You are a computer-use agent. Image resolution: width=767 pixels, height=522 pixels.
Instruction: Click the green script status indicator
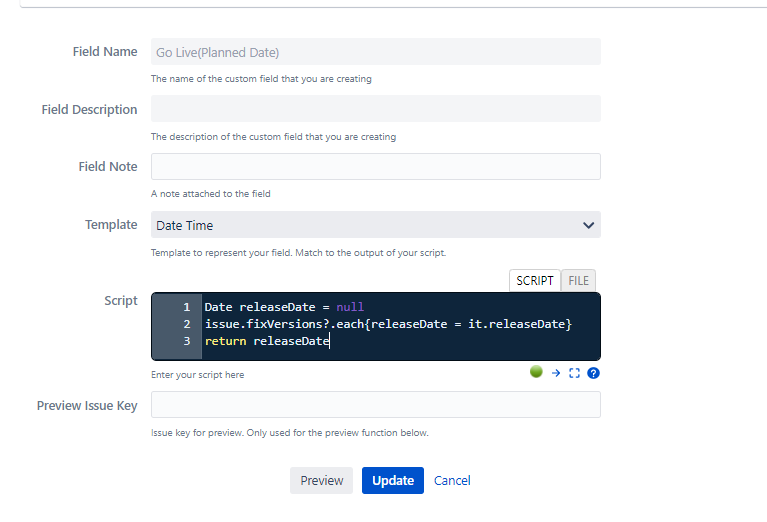(536, 372)
